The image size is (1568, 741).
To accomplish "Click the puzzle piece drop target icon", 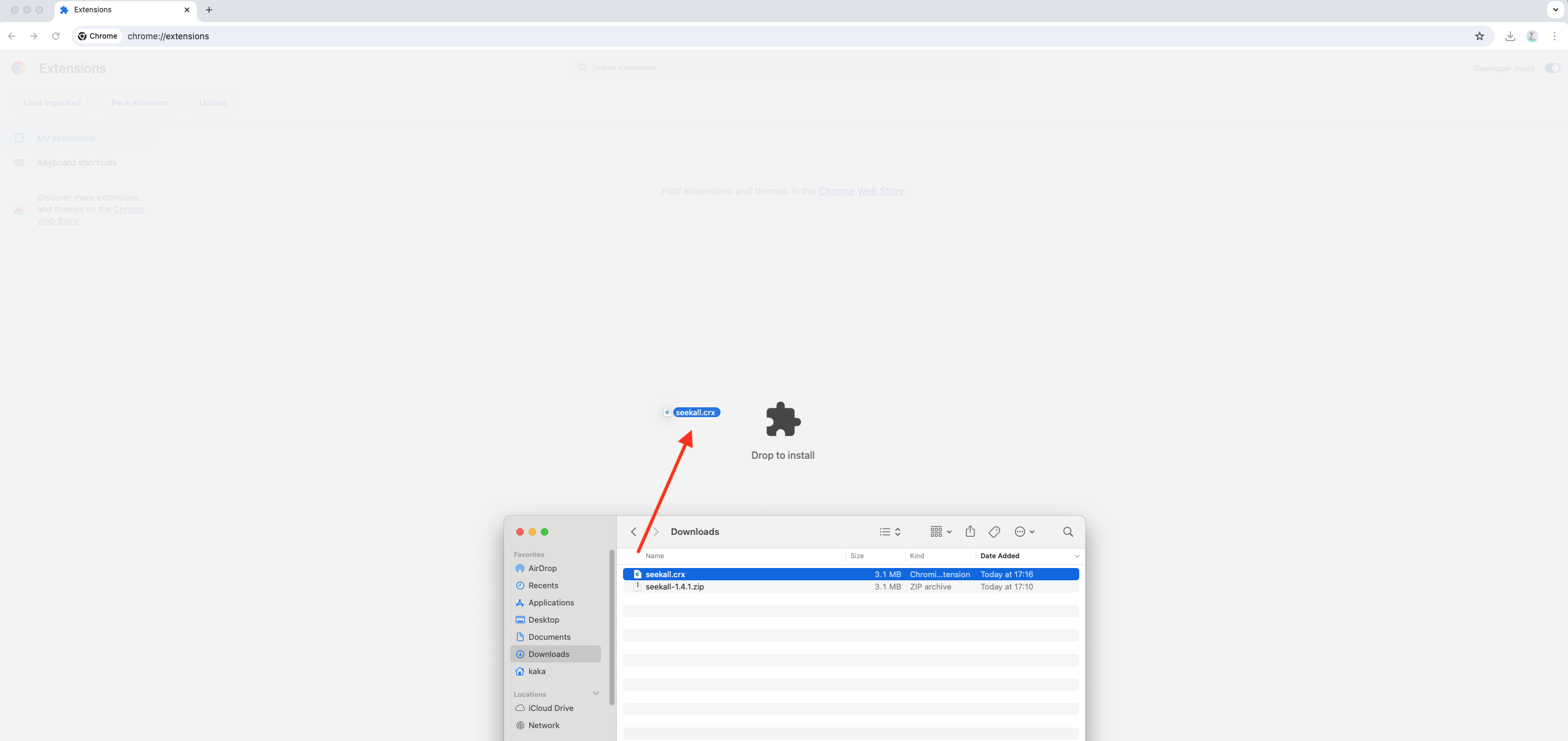I will (x=783, y=419).
